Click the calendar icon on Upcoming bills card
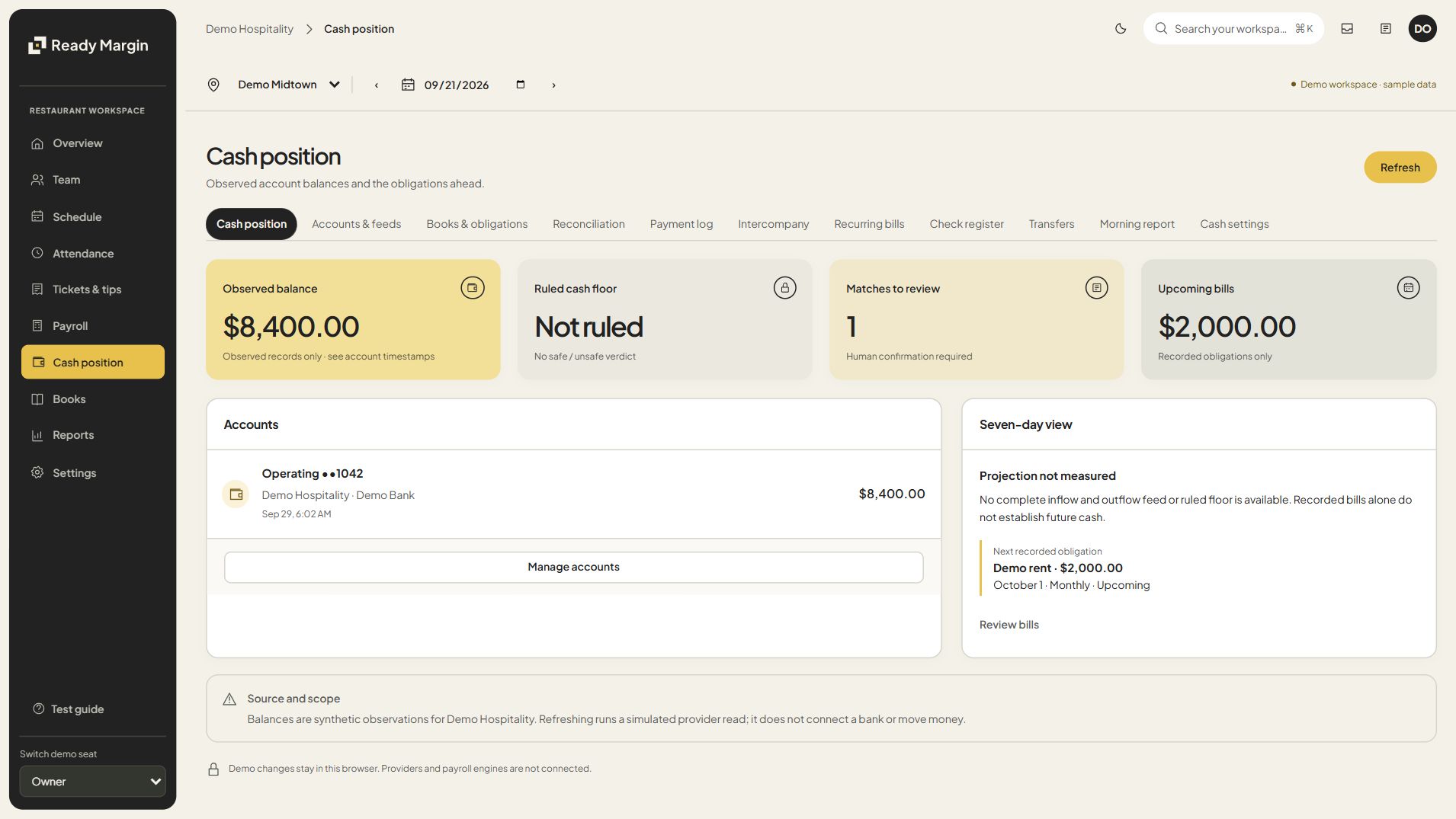Screen dimensions: 1456x819 tap(1408, 288)
